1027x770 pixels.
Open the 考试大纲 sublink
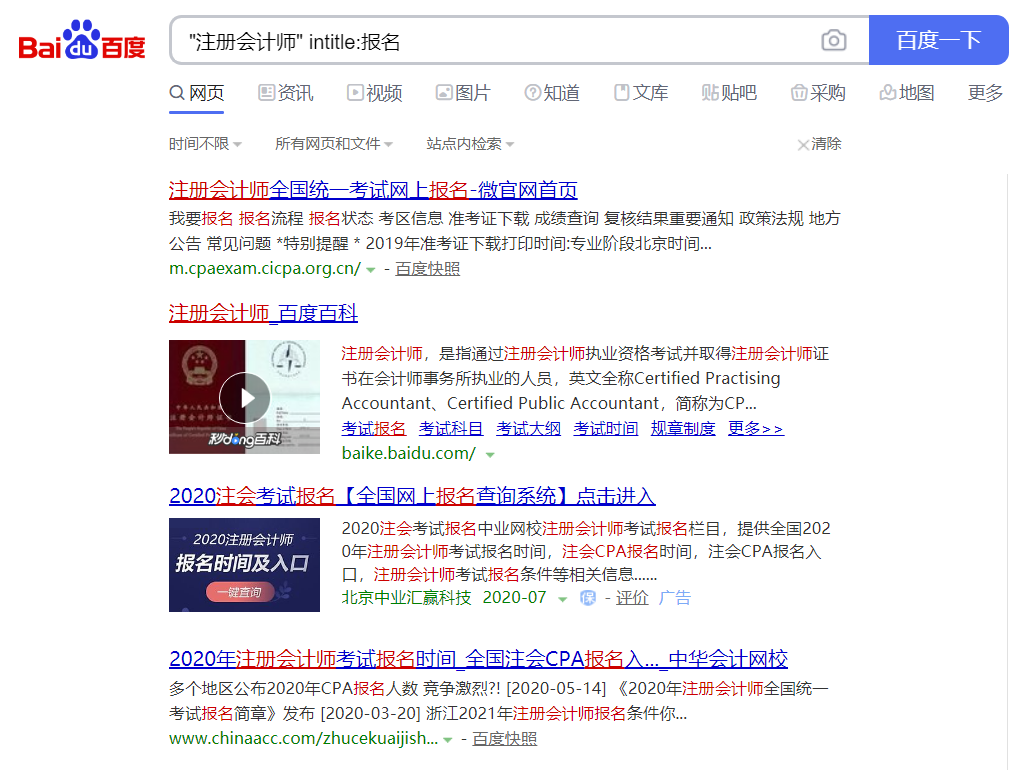pos(528,428)
